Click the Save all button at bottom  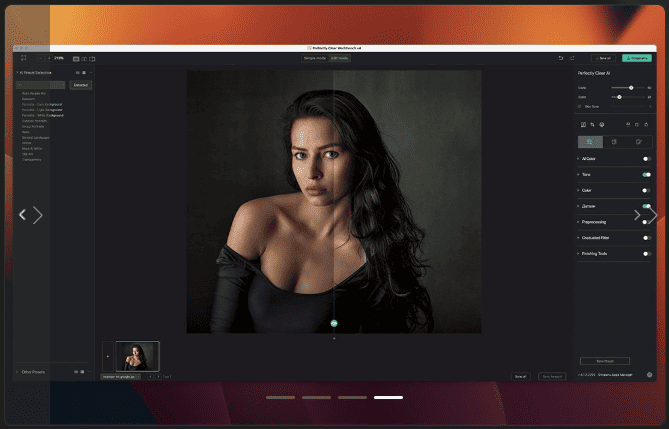(x=521, y=376)
